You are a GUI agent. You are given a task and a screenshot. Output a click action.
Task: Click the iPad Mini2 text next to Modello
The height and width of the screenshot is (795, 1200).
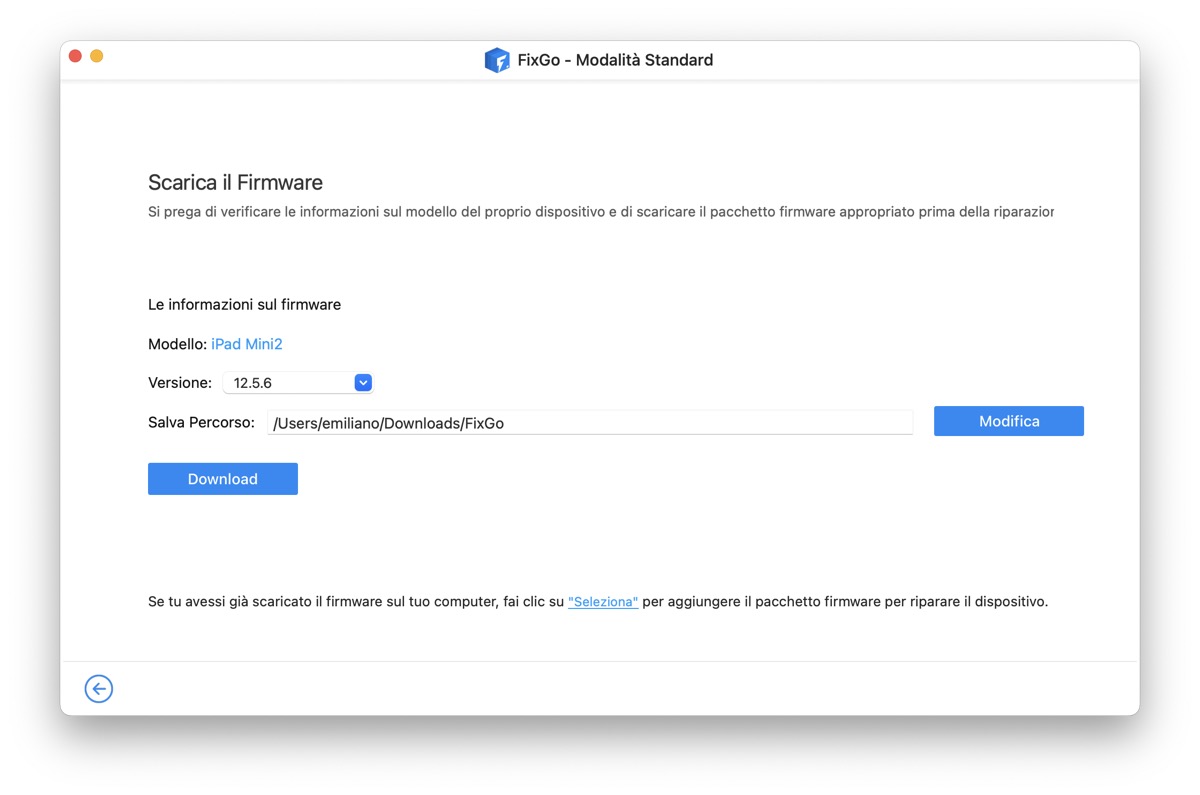pos(246,343)
